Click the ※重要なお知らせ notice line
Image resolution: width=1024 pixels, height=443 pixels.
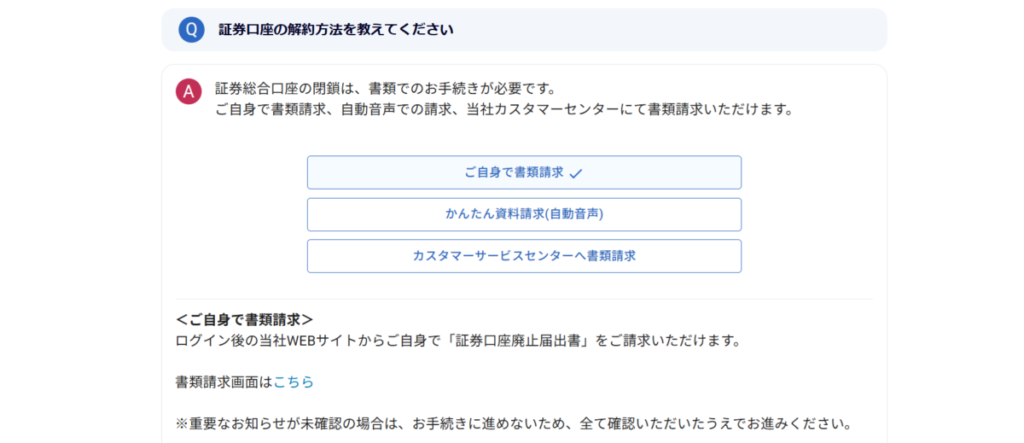tap(513, 424)
